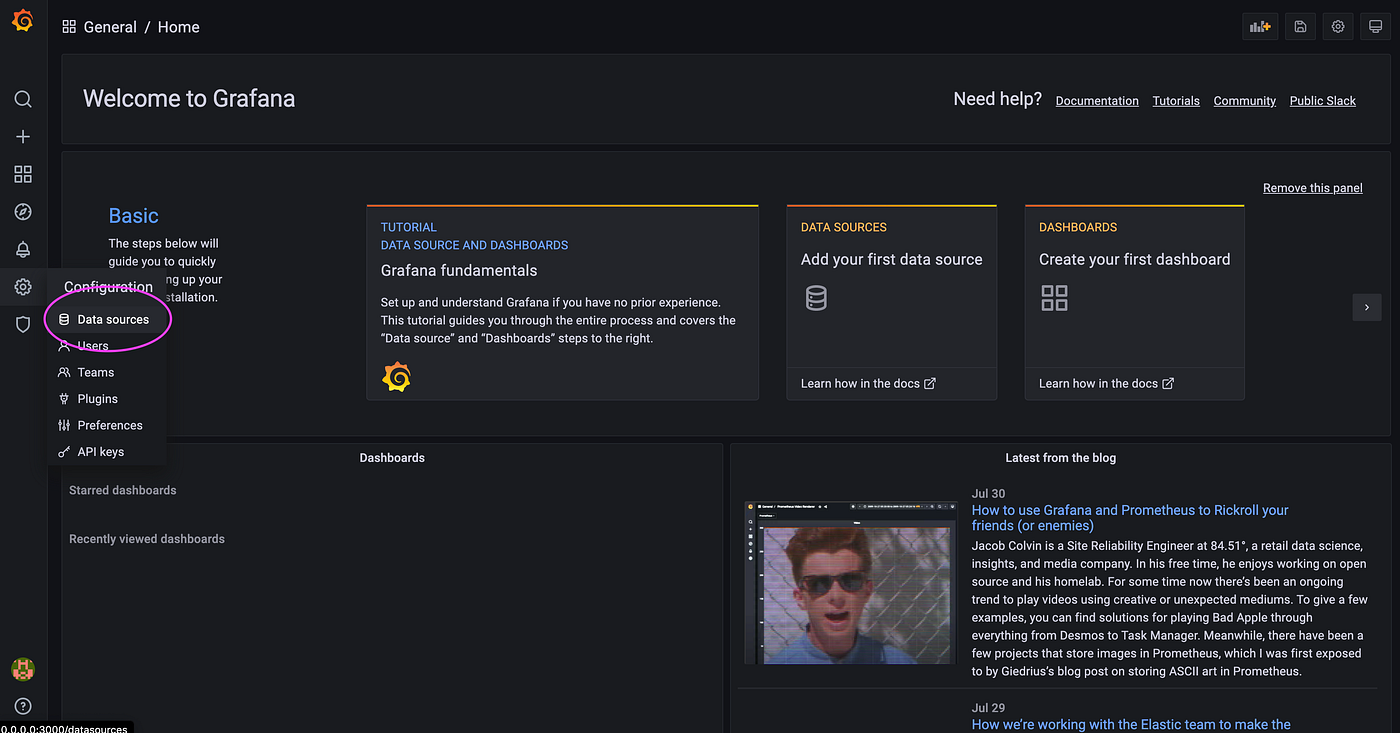Open the Grafana fundamentals tutorial card
1400x733 pixels.
click(563, 303)
